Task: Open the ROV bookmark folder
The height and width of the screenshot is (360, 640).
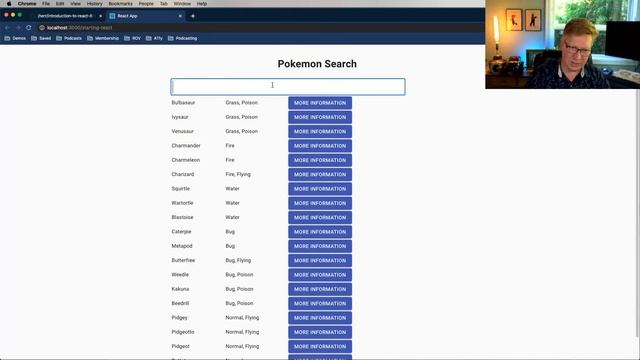Action: (x=132, y=38)
